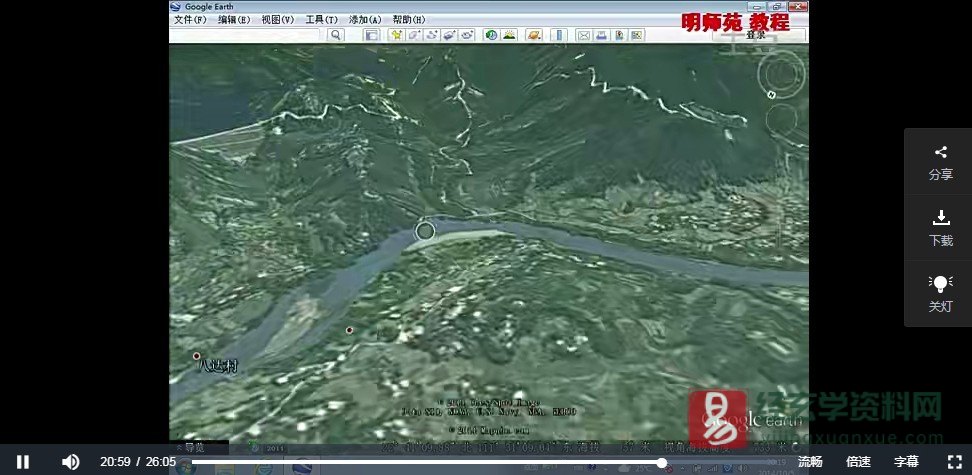Open the 文件(F) menu
The width and height of the screenshot is (972, 475).
pos(190,20)
